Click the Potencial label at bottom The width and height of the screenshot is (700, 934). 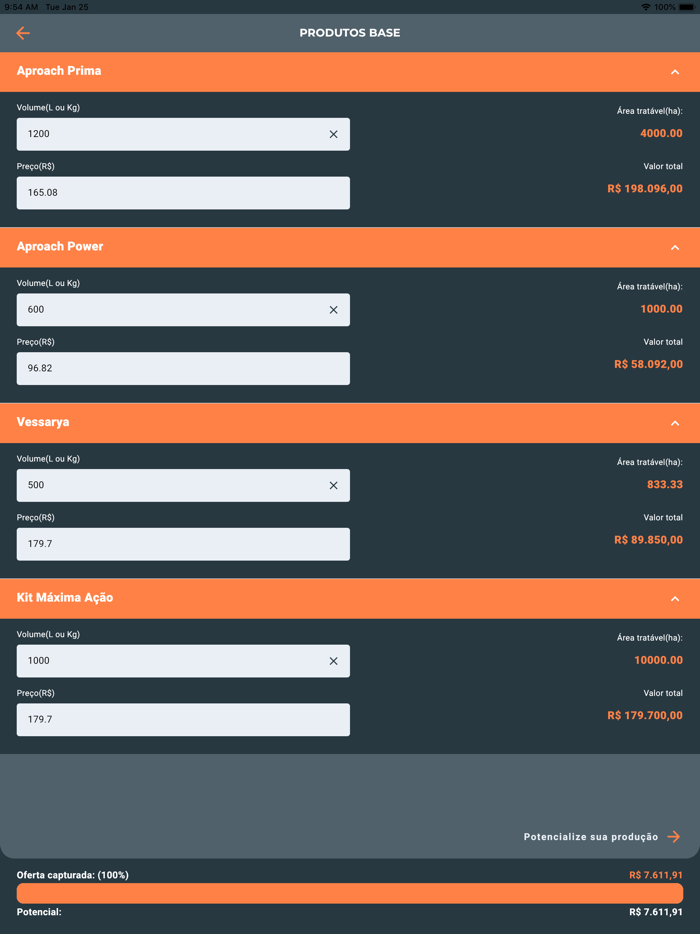39,912
